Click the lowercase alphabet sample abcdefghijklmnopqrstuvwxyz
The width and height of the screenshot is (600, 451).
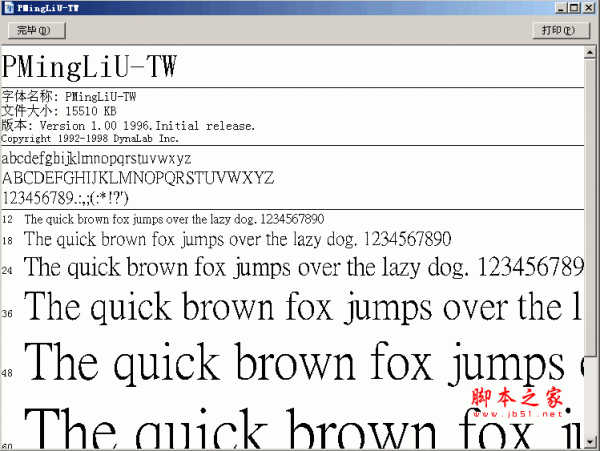pyautogui.click(x=96, y=158)
